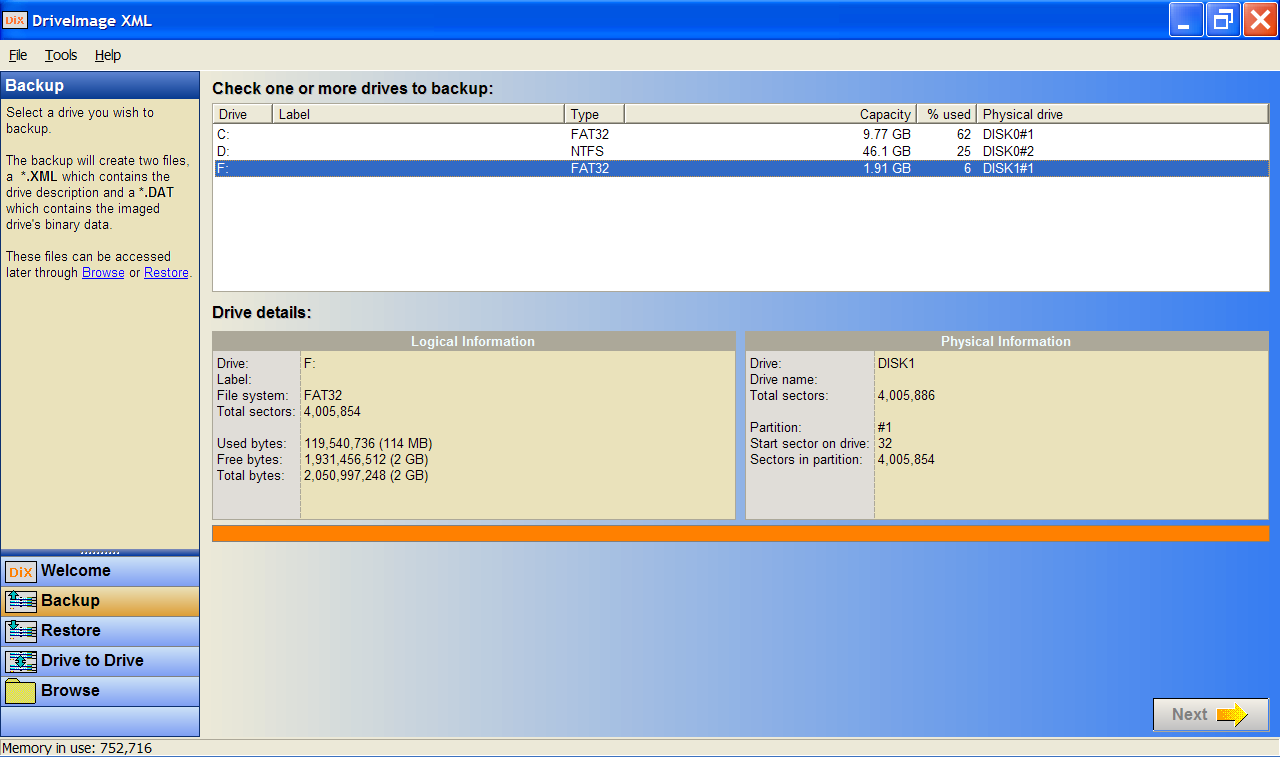
Task: Open the Help menu
Action: [x=108, y=55]
